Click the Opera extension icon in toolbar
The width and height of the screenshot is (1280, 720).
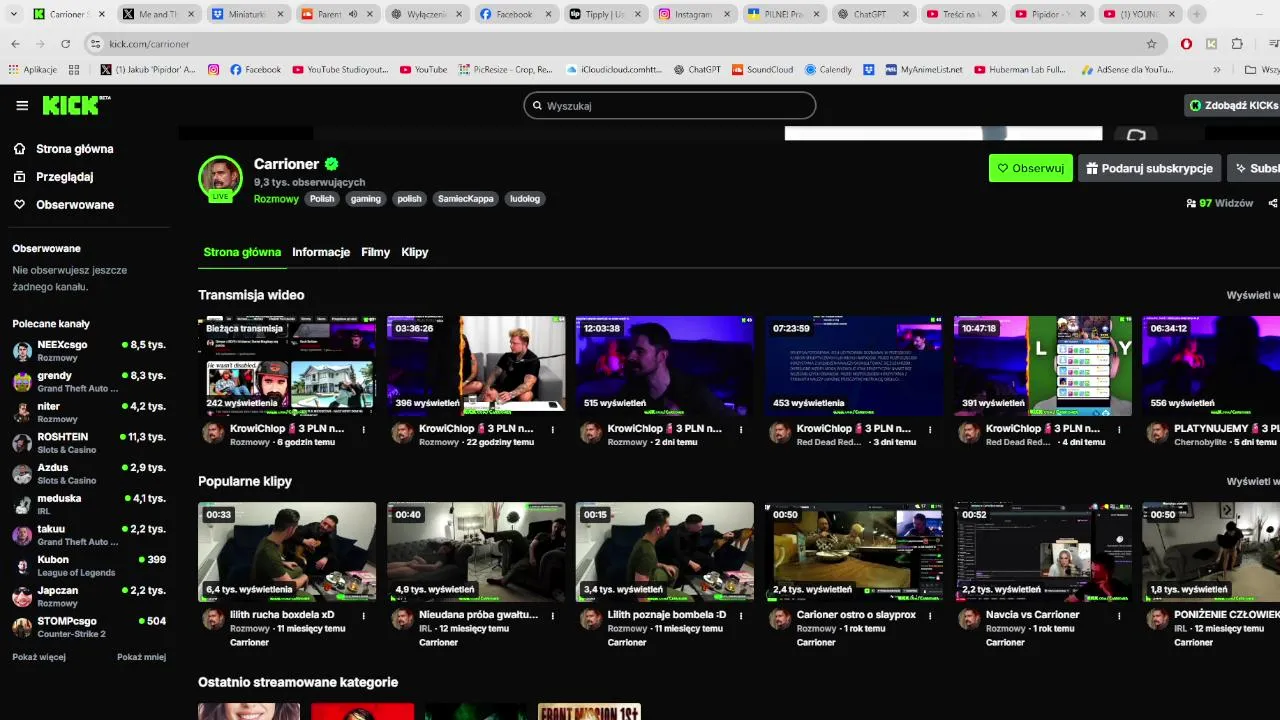pyautogui.click(x=1186, y=44)
